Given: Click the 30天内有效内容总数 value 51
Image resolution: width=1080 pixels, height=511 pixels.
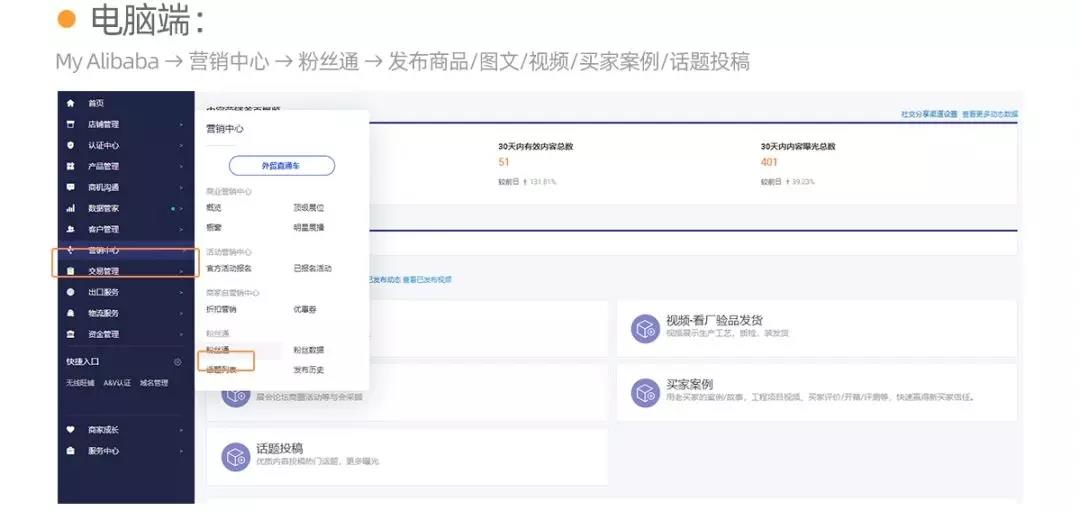Looking at the screenshot, I should click(x=503, y=163).
